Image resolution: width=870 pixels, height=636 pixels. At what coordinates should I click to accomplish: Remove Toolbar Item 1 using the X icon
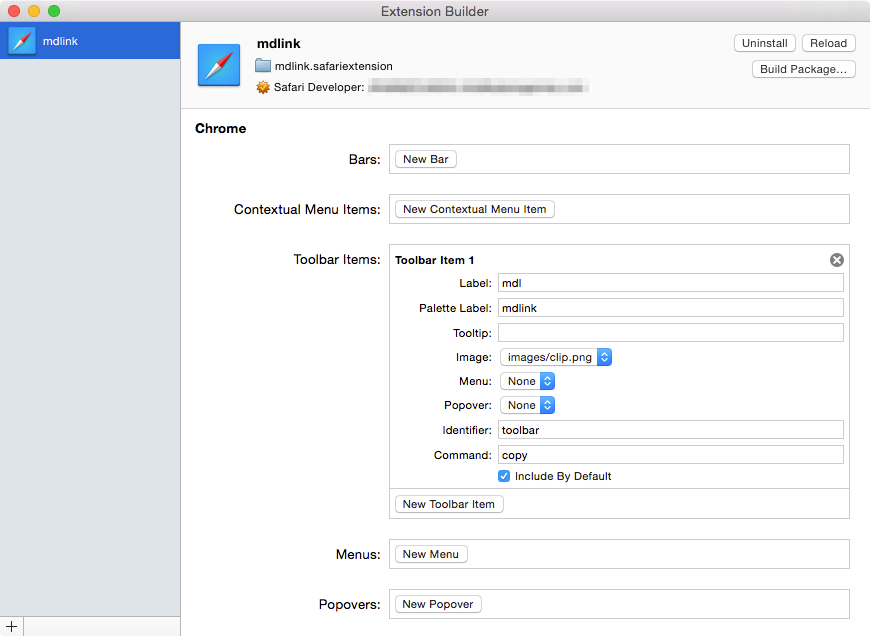point(837,259)
